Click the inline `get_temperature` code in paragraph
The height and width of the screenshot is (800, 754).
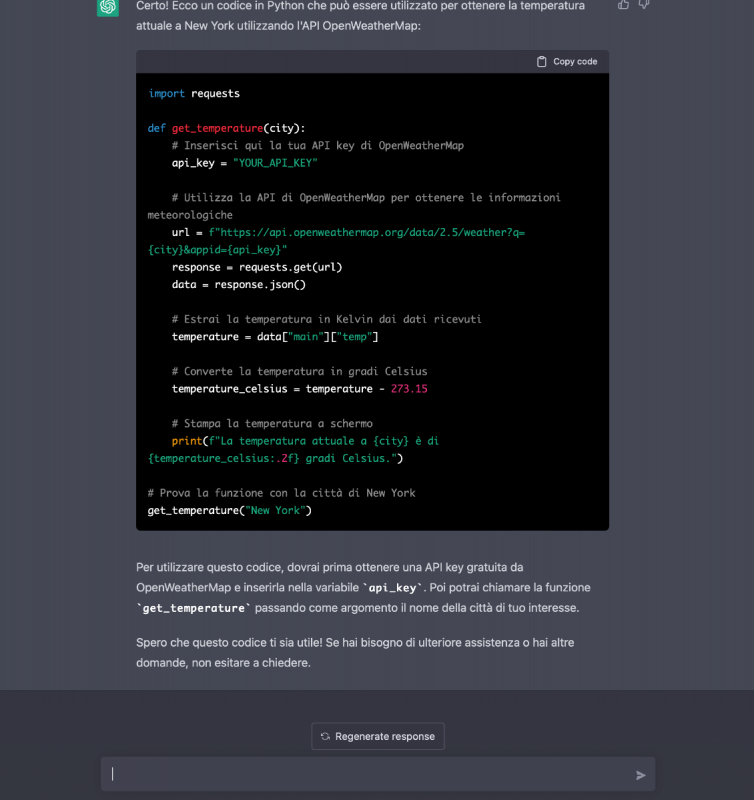coord(194,608)
